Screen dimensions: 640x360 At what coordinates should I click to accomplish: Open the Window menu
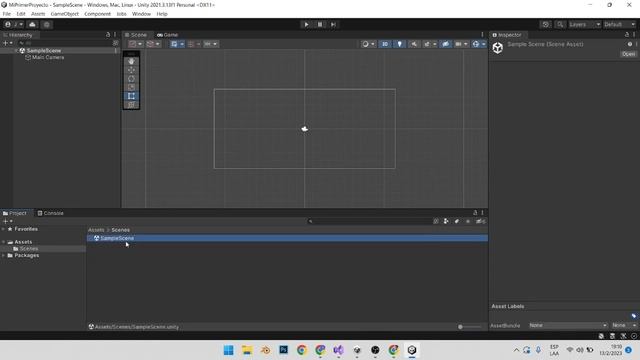[x=141, y=14]
